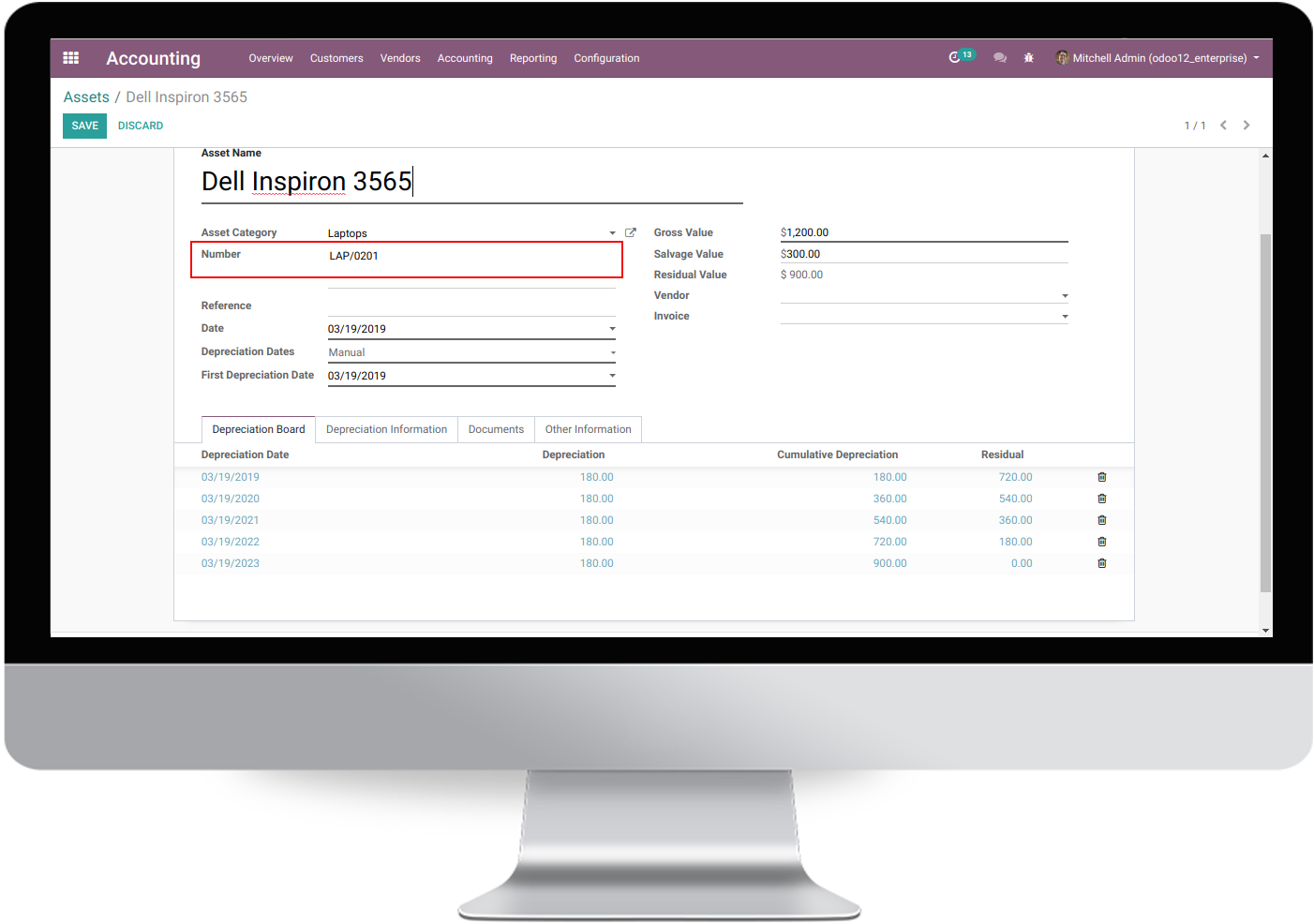Click the 0.00 residual cell

point(1022,563)
